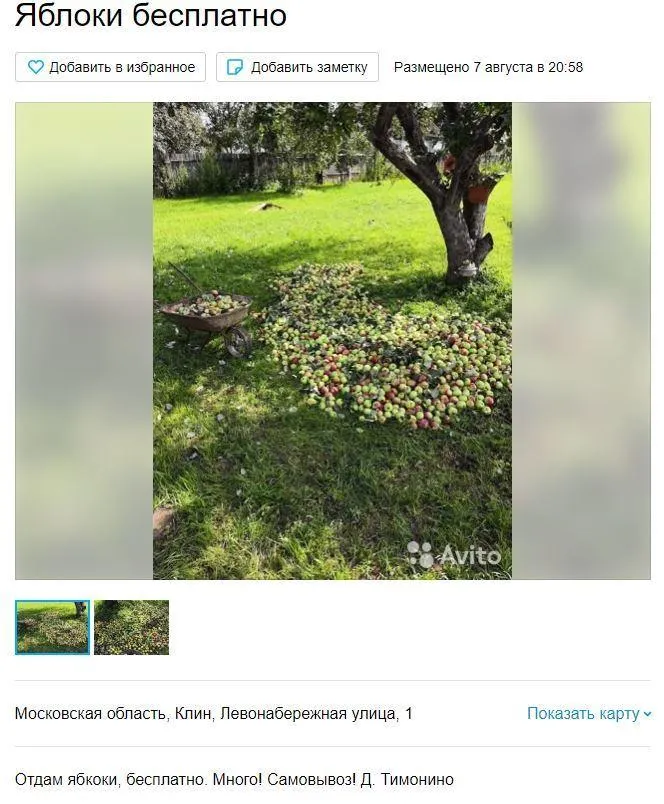Click the Avito watermark logo on photo
The height and width of the screenshot is (804, 664).
pos(454,555)
